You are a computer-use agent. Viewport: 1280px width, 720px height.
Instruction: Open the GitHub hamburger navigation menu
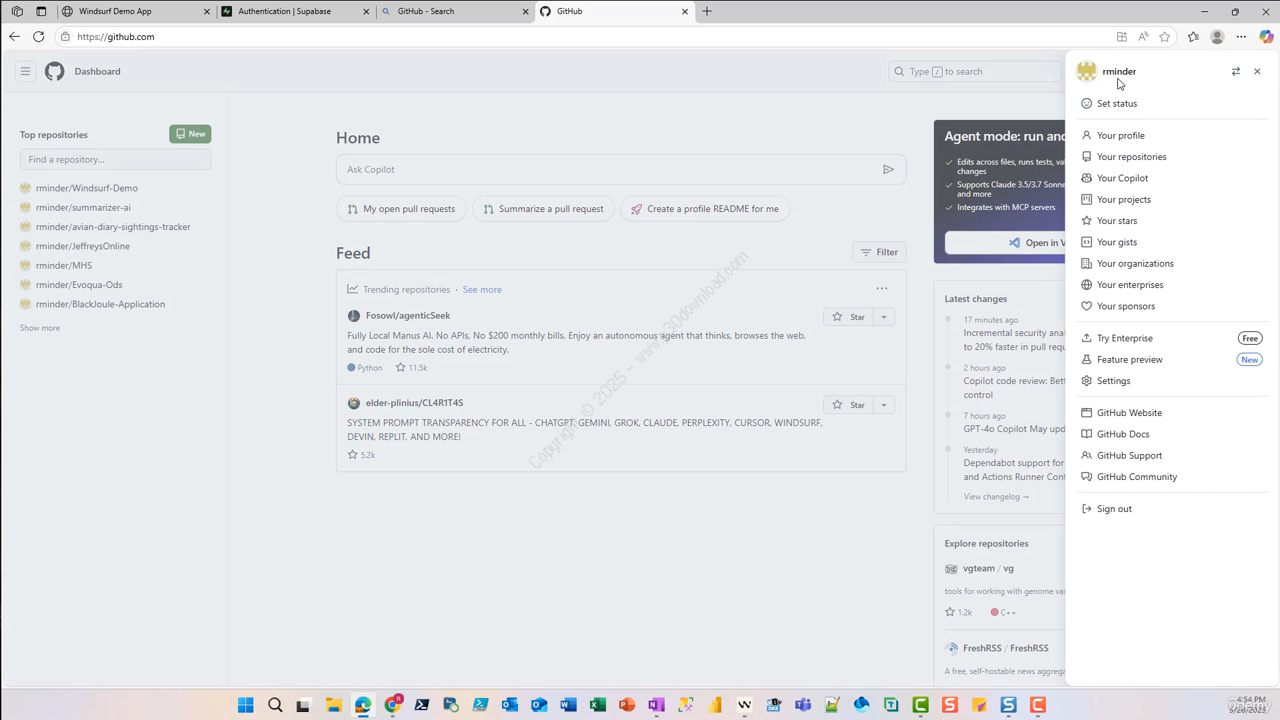coord(25,71)
